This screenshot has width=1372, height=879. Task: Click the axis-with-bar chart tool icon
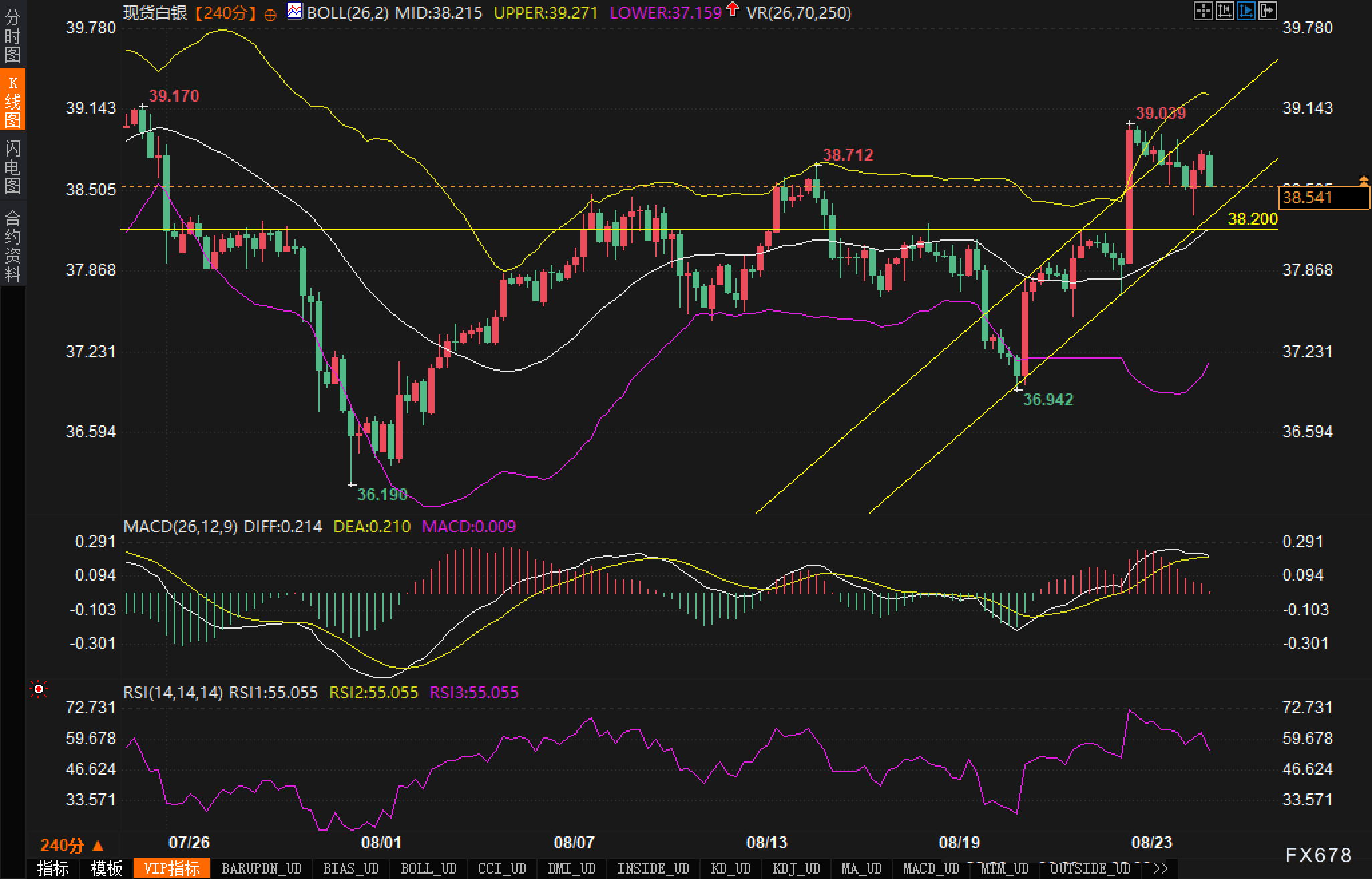[1224, 11]
